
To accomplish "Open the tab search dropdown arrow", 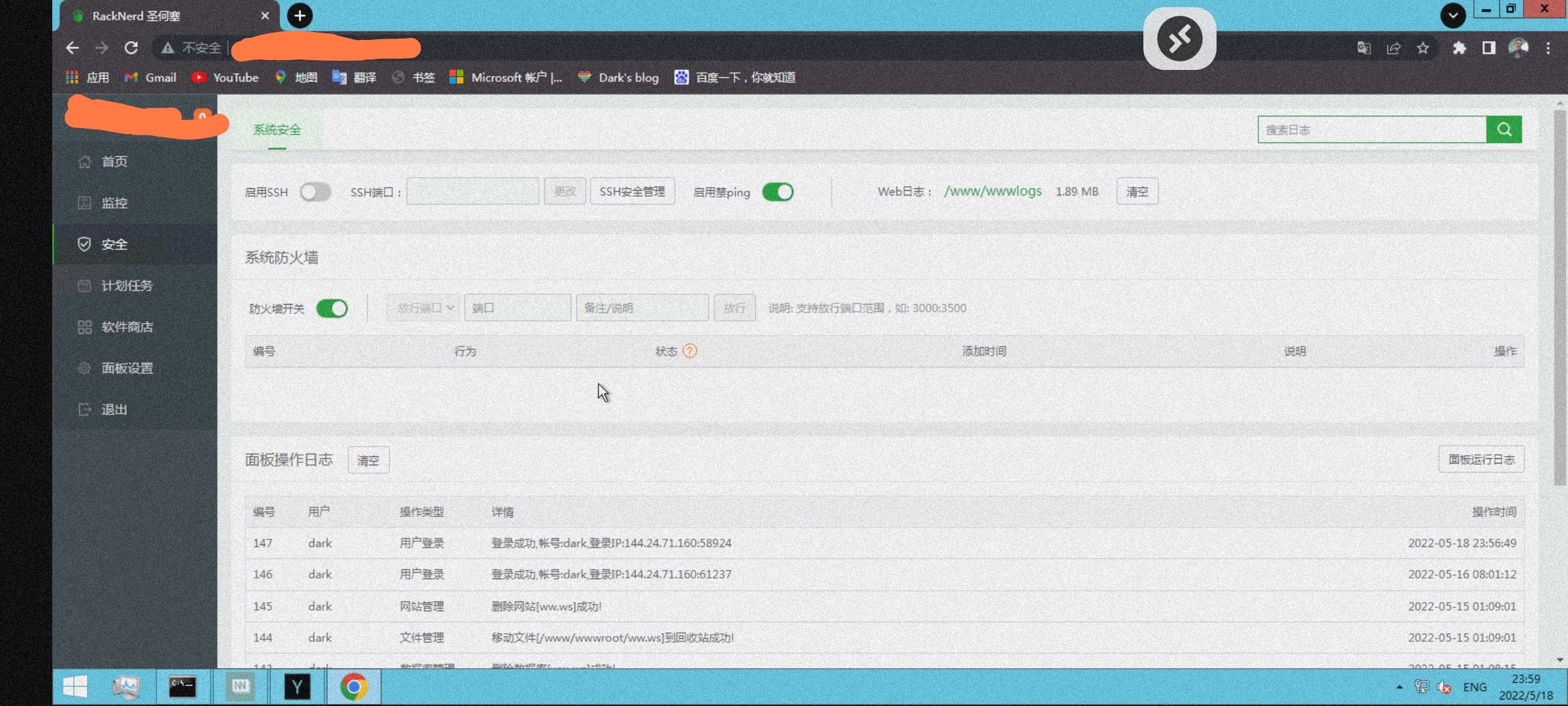I will pyautogui.click(x=1453, y=15).
